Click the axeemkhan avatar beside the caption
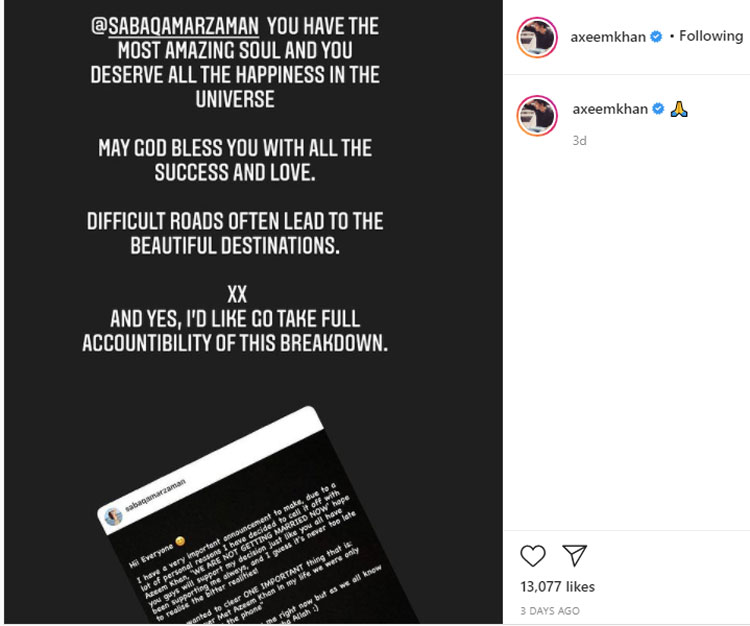This screenshot has height=626, width=750. (x=536, y=116)
